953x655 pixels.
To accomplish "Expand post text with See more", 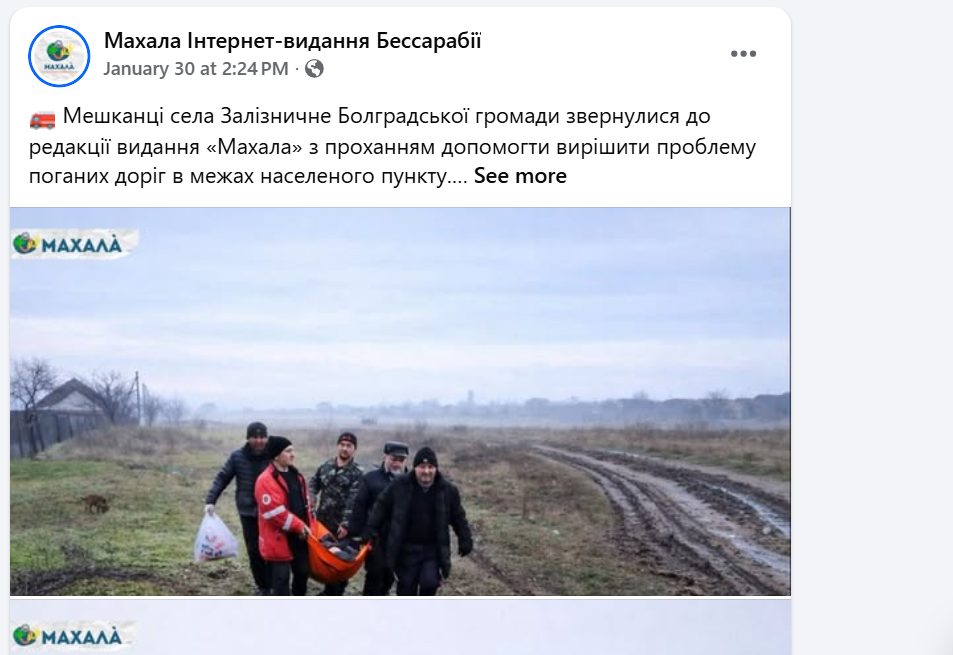I will tap(520, 176).
